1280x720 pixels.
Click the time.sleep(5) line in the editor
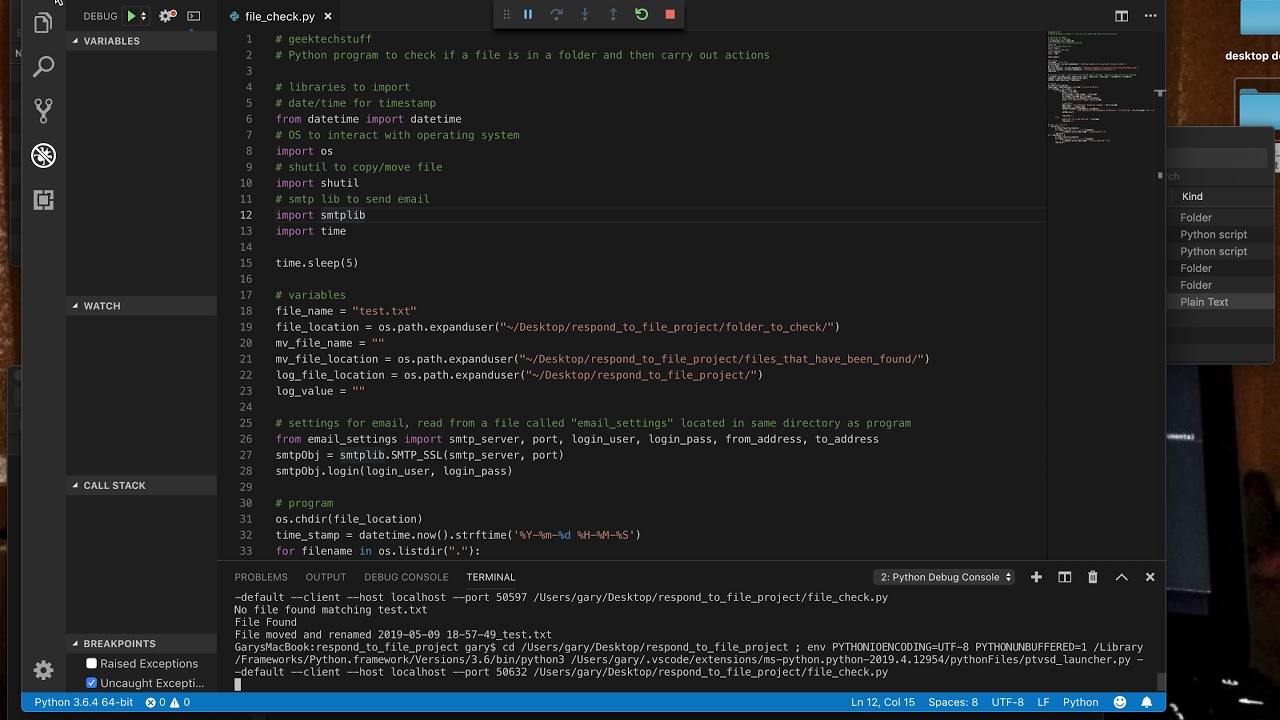pos(317,263)
